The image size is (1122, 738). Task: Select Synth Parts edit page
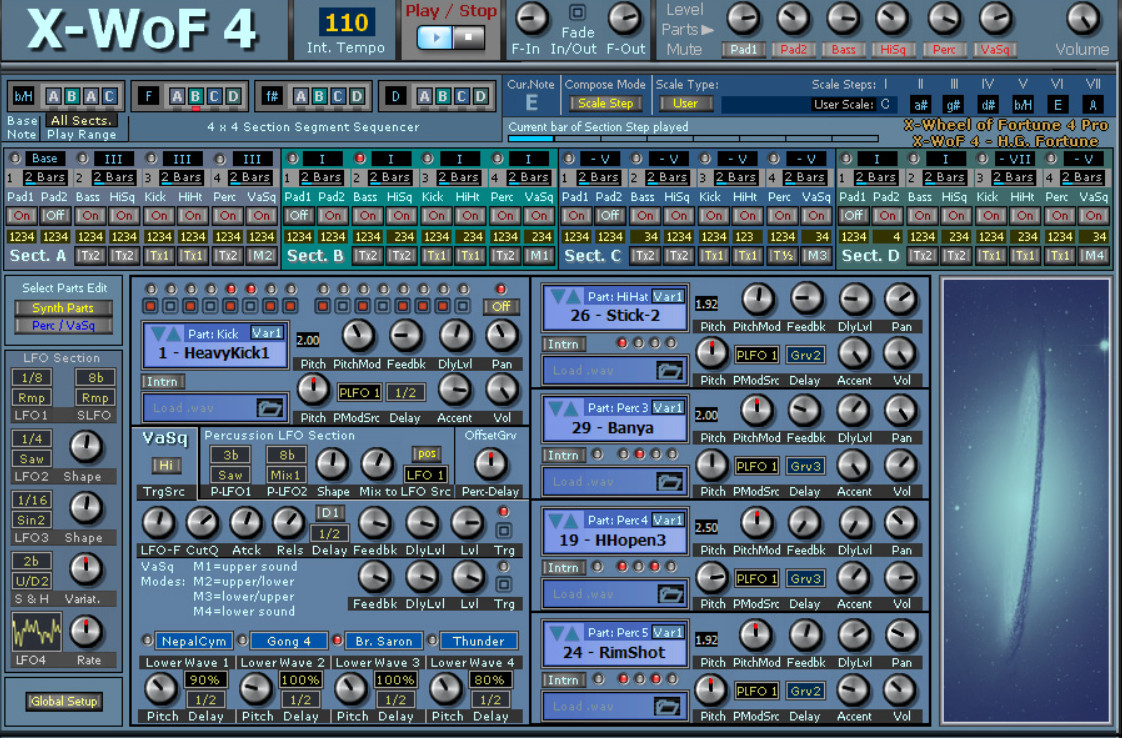click(x=63, y=308)
